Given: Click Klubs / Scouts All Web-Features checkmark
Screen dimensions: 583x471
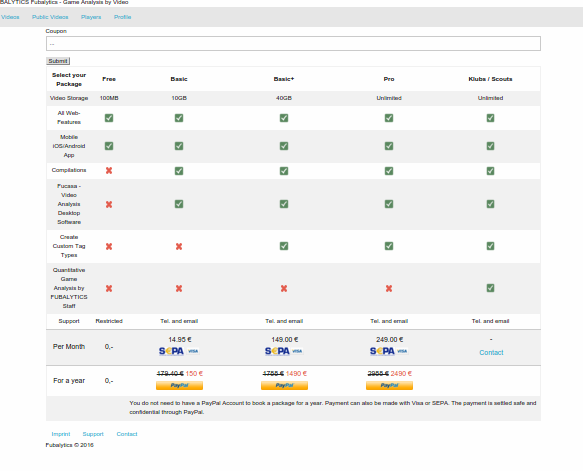Looking at the screenshot, I should pos(490,118).
